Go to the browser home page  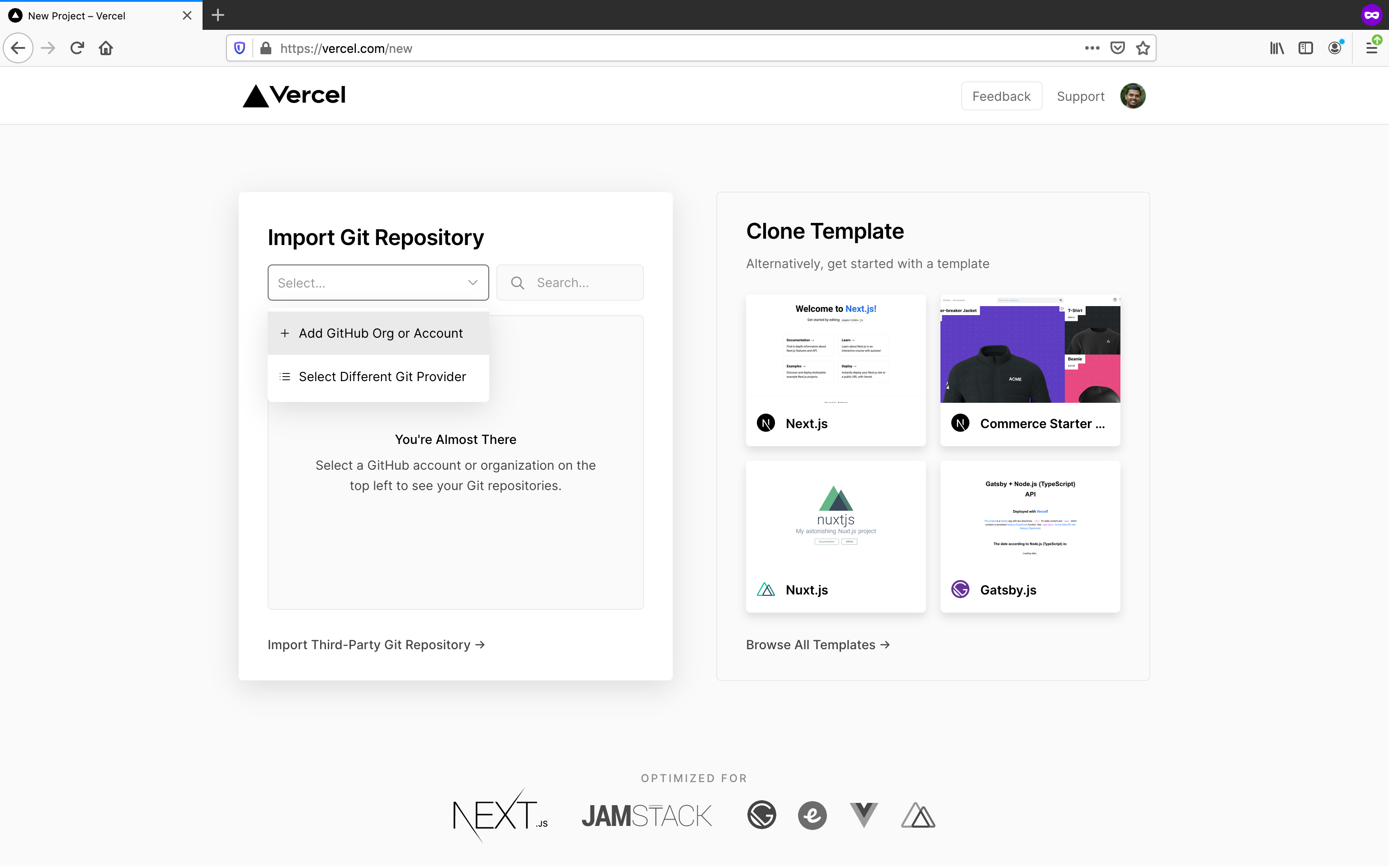(106, 48)
